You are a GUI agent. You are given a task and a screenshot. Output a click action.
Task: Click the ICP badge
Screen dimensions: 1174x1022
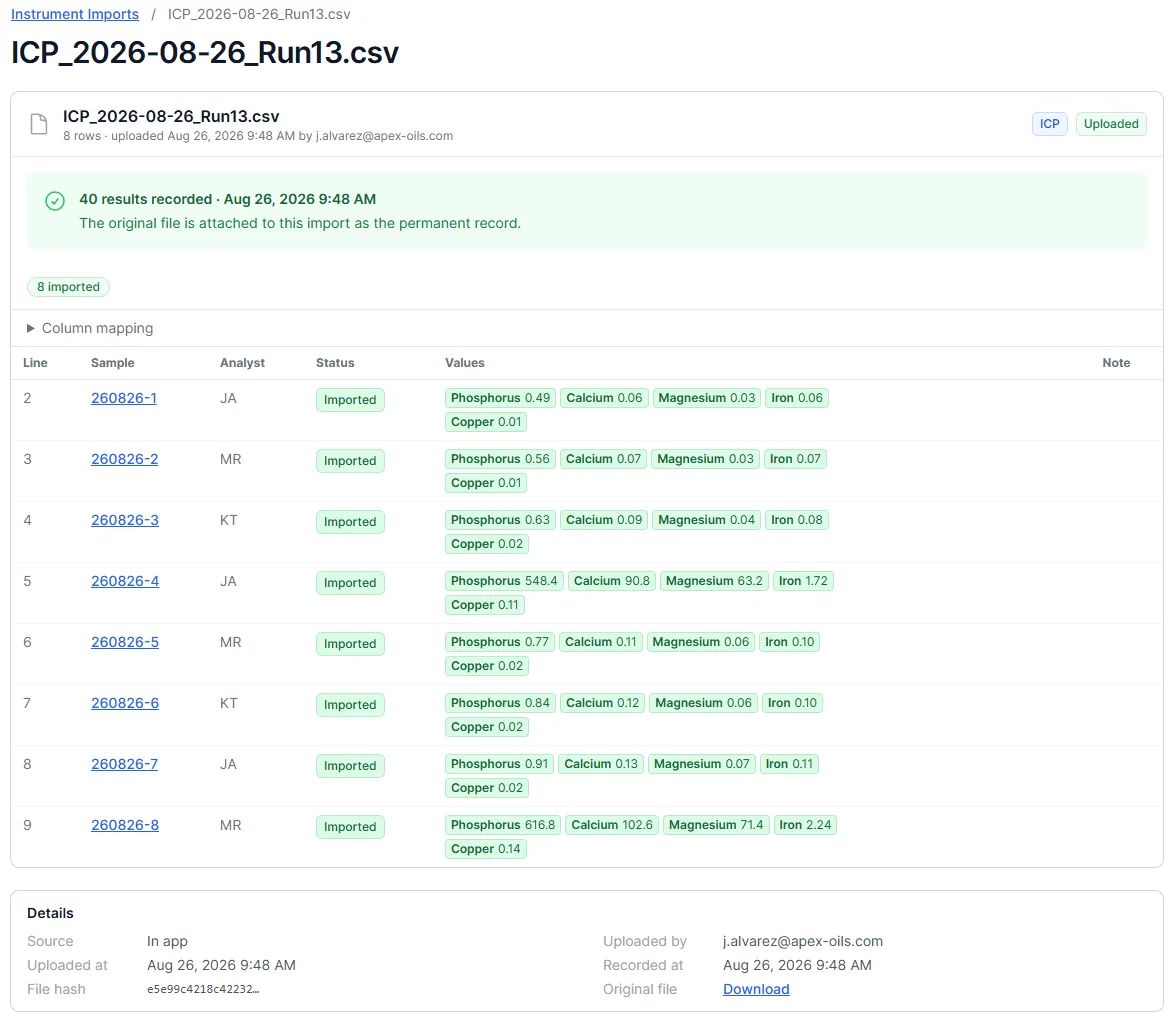click(1050, 124)
